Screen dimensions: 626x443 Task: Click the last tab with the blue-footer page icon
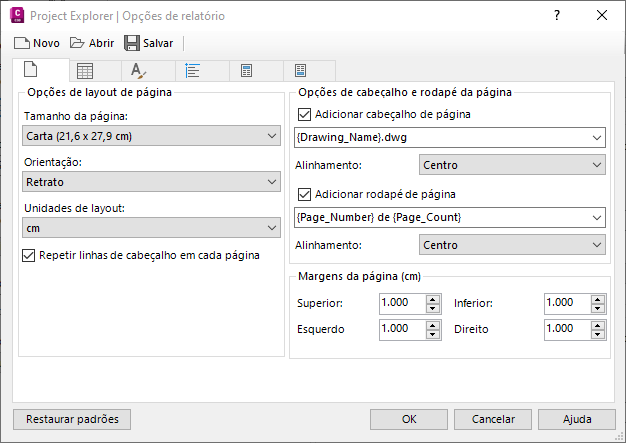[300, 71]
